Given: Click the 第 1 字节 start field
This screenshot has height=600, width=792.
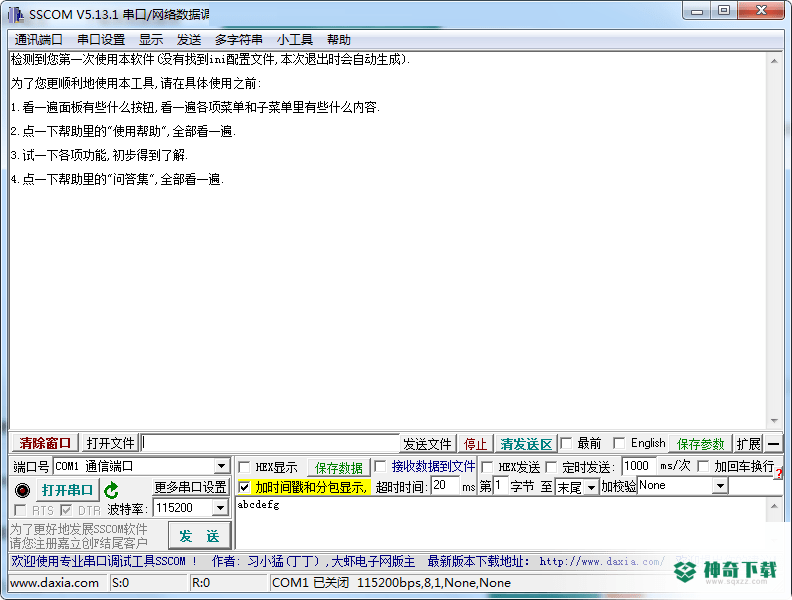Looking at the screenshot, I should click(x=500, y=486).
